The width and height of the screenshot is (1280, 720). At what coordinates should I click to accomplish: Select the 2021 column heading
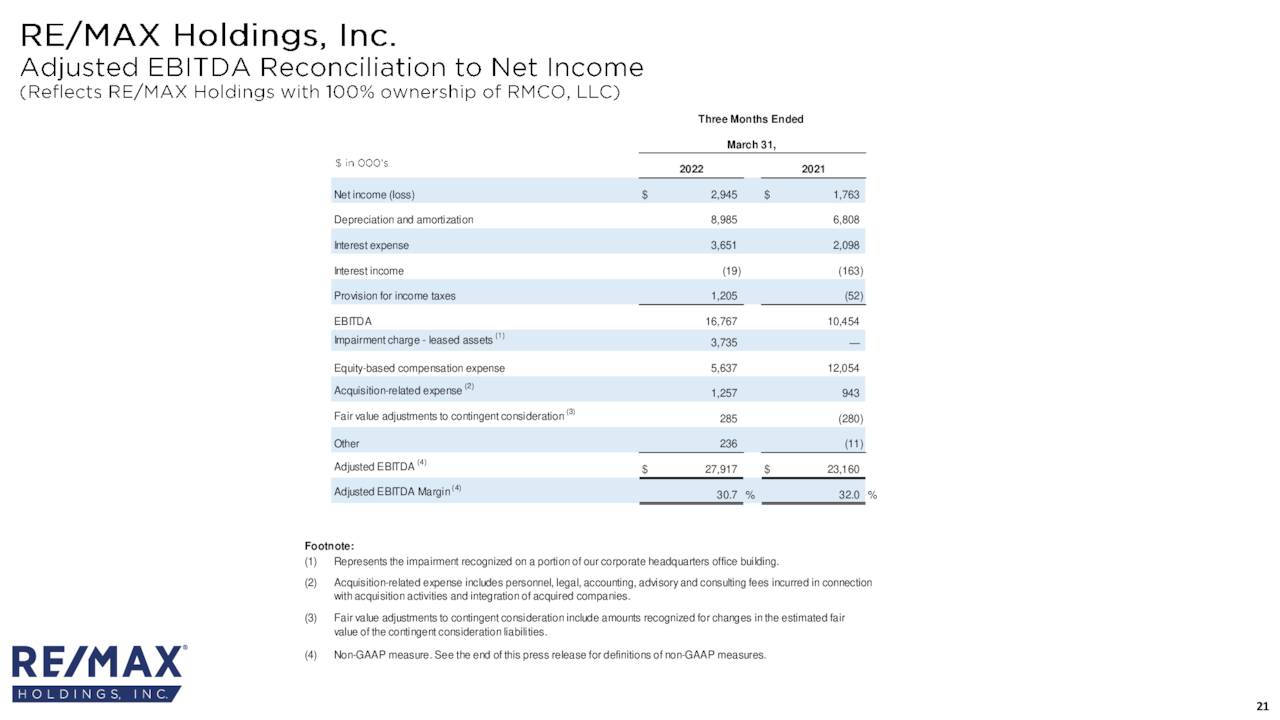coord(812,170)
